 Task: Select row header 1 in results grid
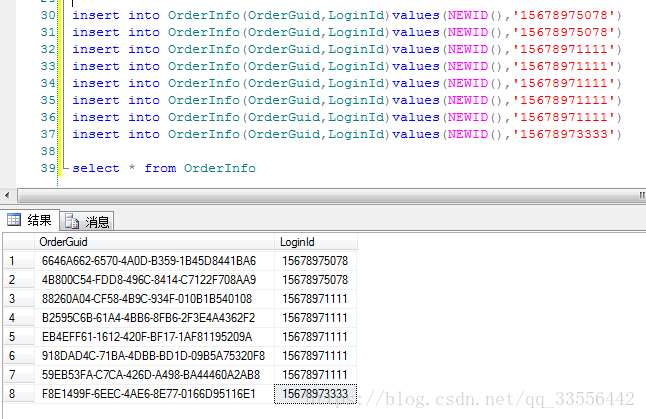(19, 261)
